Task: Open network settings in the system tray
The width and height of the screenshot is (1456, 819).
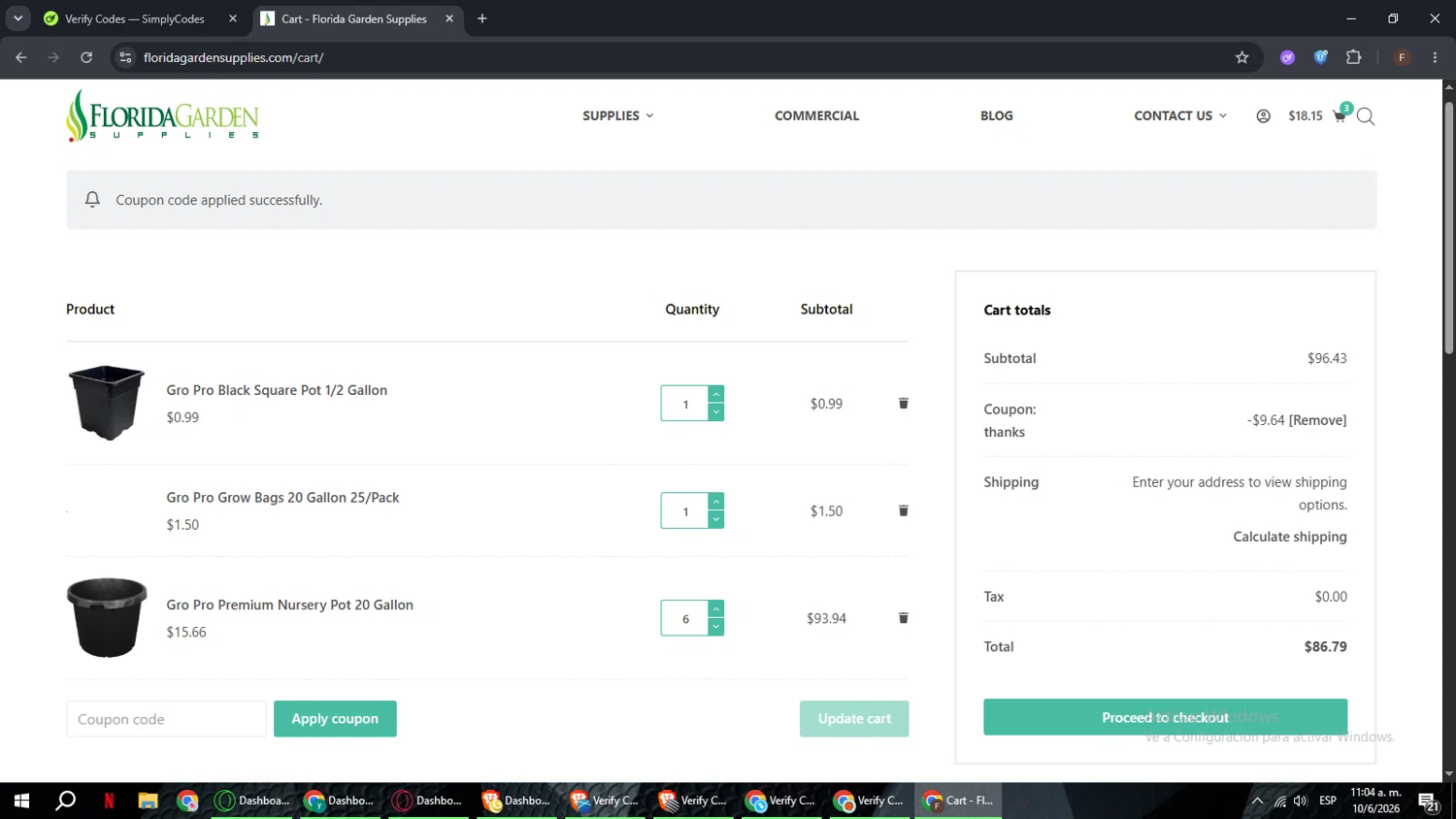Action: coord(1279,801)
